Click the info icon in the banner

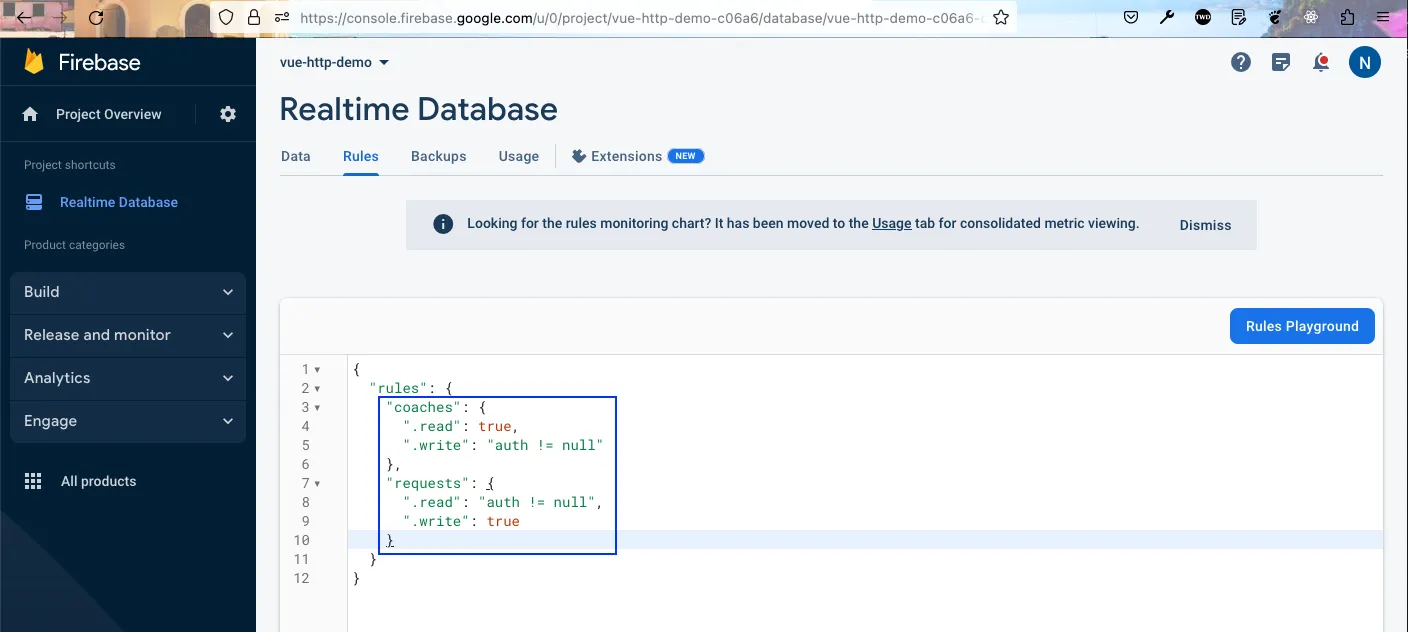click(x=443, y=224)
